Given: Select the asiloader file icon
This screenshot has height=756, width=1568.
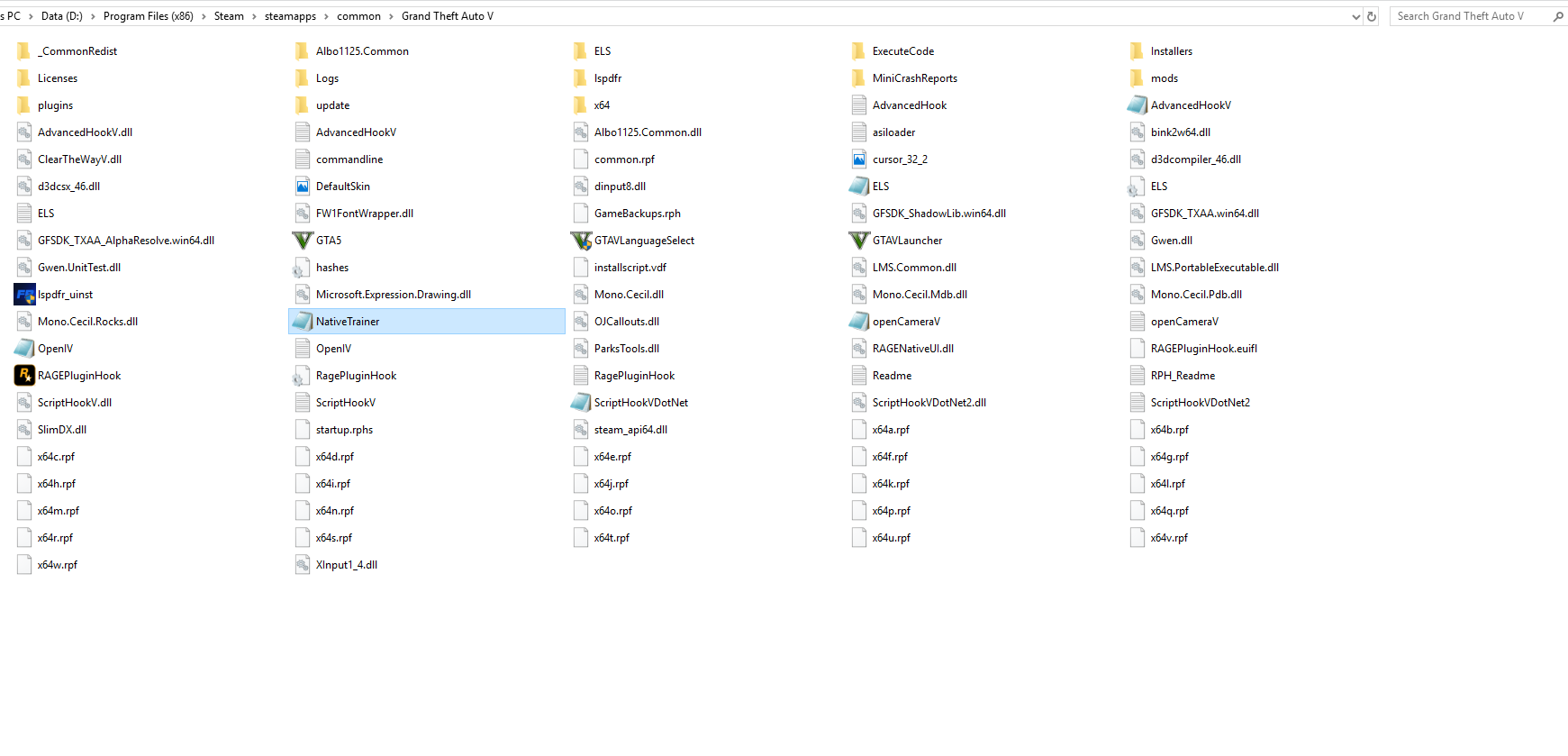Looking at the screenshot, I should tap(859, 132).
